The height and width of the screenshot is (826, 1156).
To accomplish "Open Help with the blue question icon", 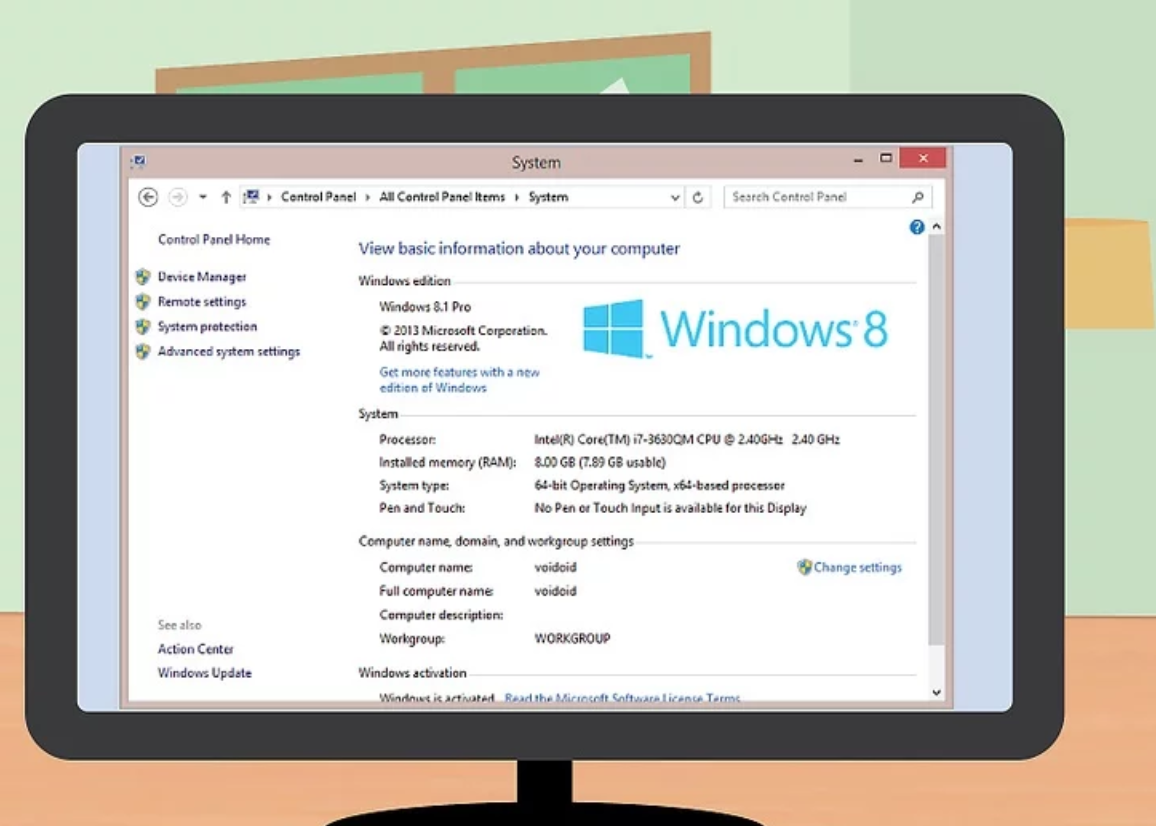I will click(916, 227).
